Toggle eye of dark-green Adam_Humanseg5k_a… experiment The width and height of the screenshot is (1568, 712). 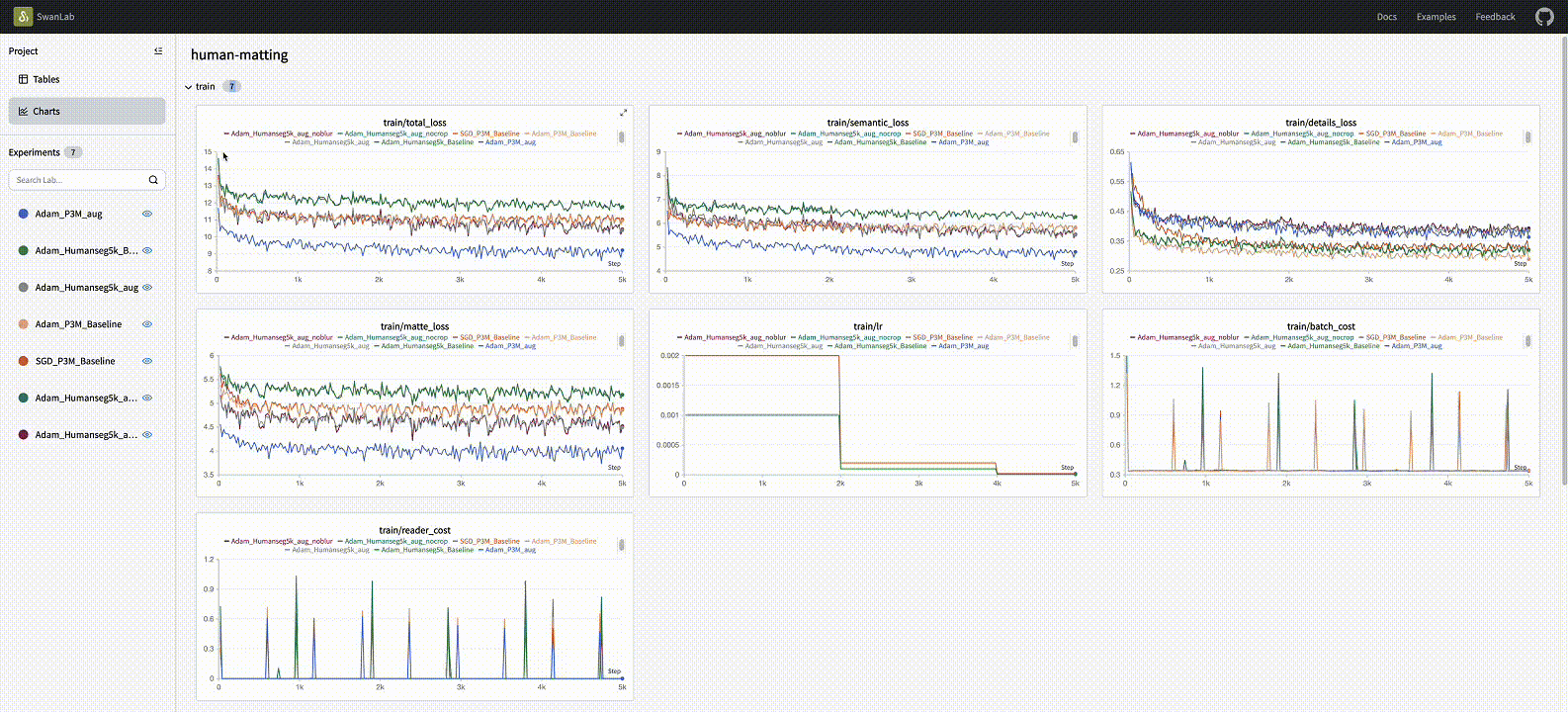(x=147, y=398)
